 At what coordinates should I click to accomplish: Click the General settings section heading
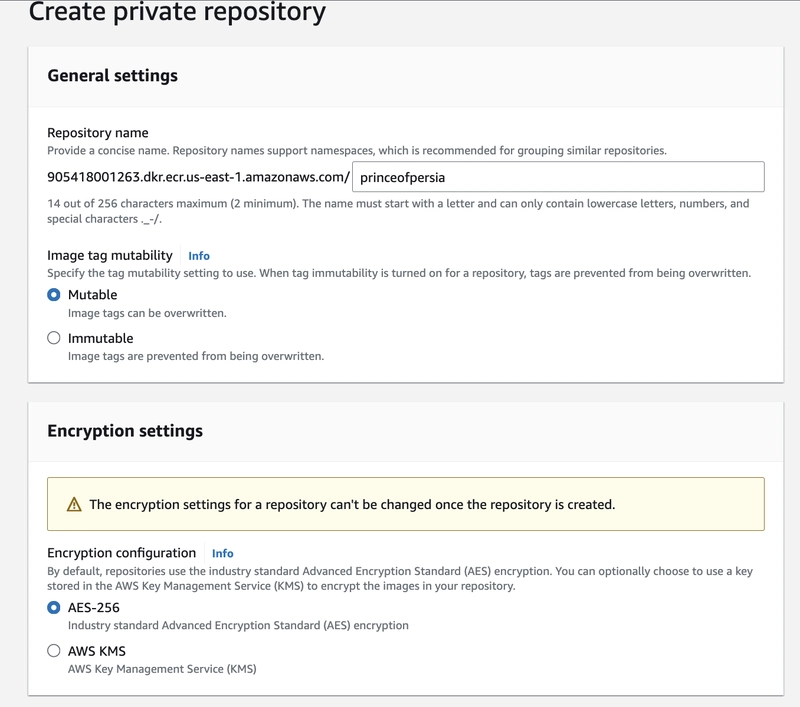tap(112, 76)
